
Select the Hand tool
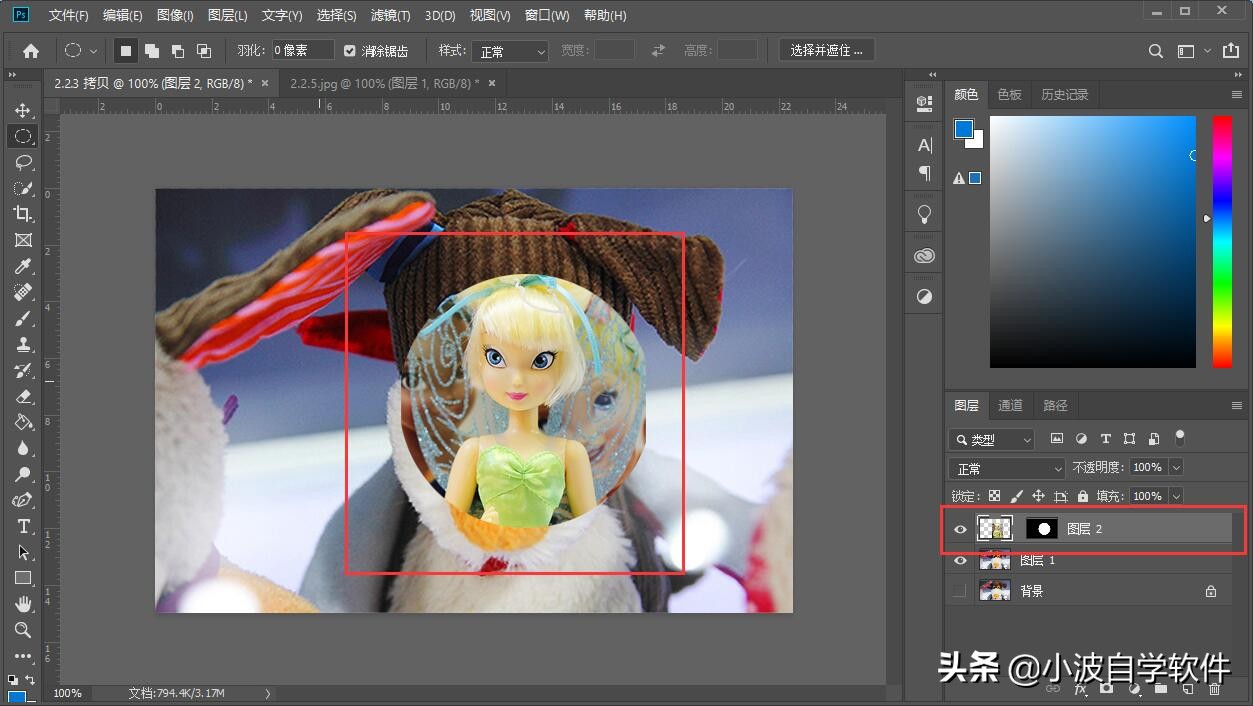coord(23,604)
